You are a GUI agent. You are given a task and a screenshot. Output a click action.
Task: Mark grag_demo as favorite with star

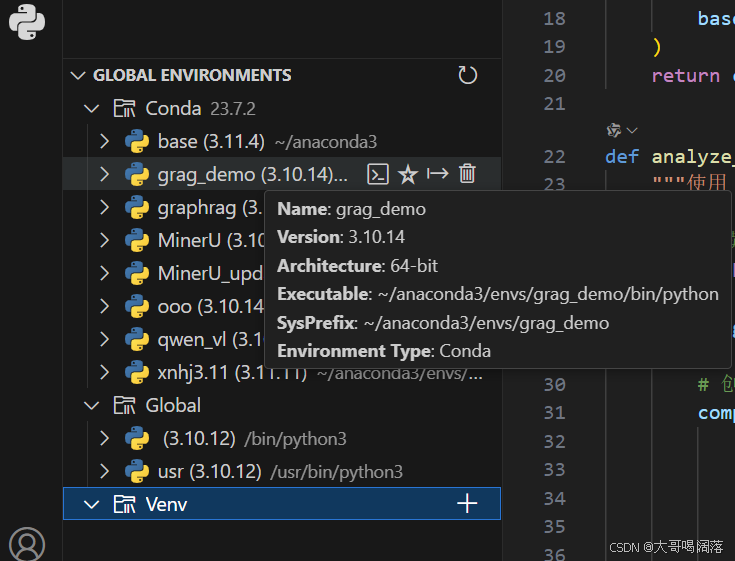pyautogui.click(x=408, y=174)
